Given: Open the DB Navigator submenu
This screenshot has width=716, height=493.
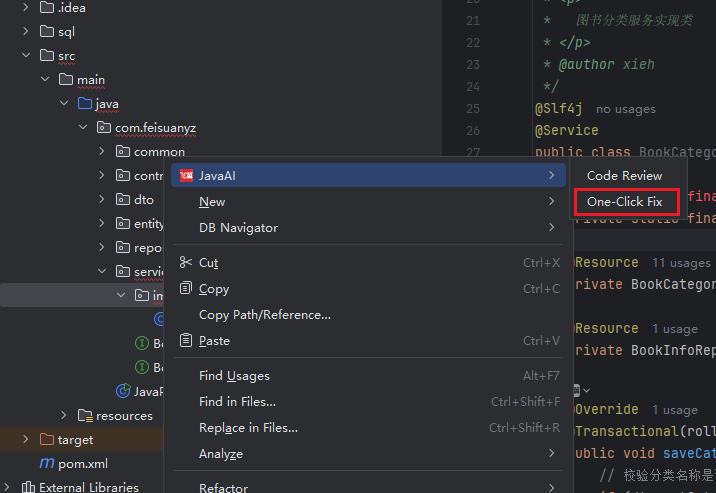Looking at the screenshot, I should point(238,228).
